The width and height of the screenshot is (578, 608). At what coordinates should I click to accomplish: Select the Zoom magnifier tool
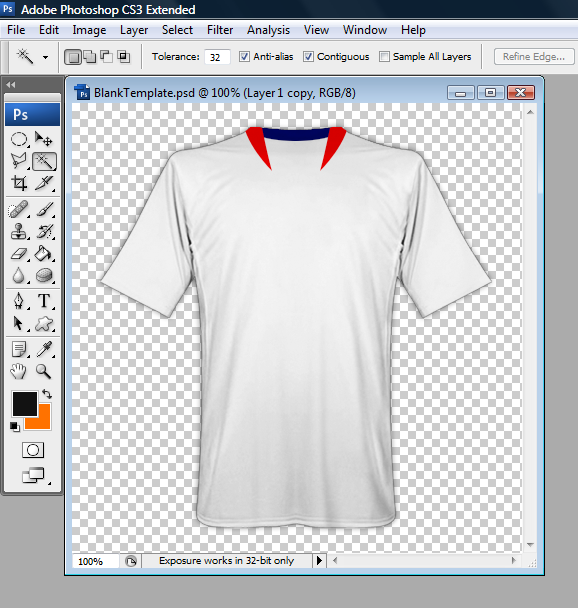(x=44, y=371)
